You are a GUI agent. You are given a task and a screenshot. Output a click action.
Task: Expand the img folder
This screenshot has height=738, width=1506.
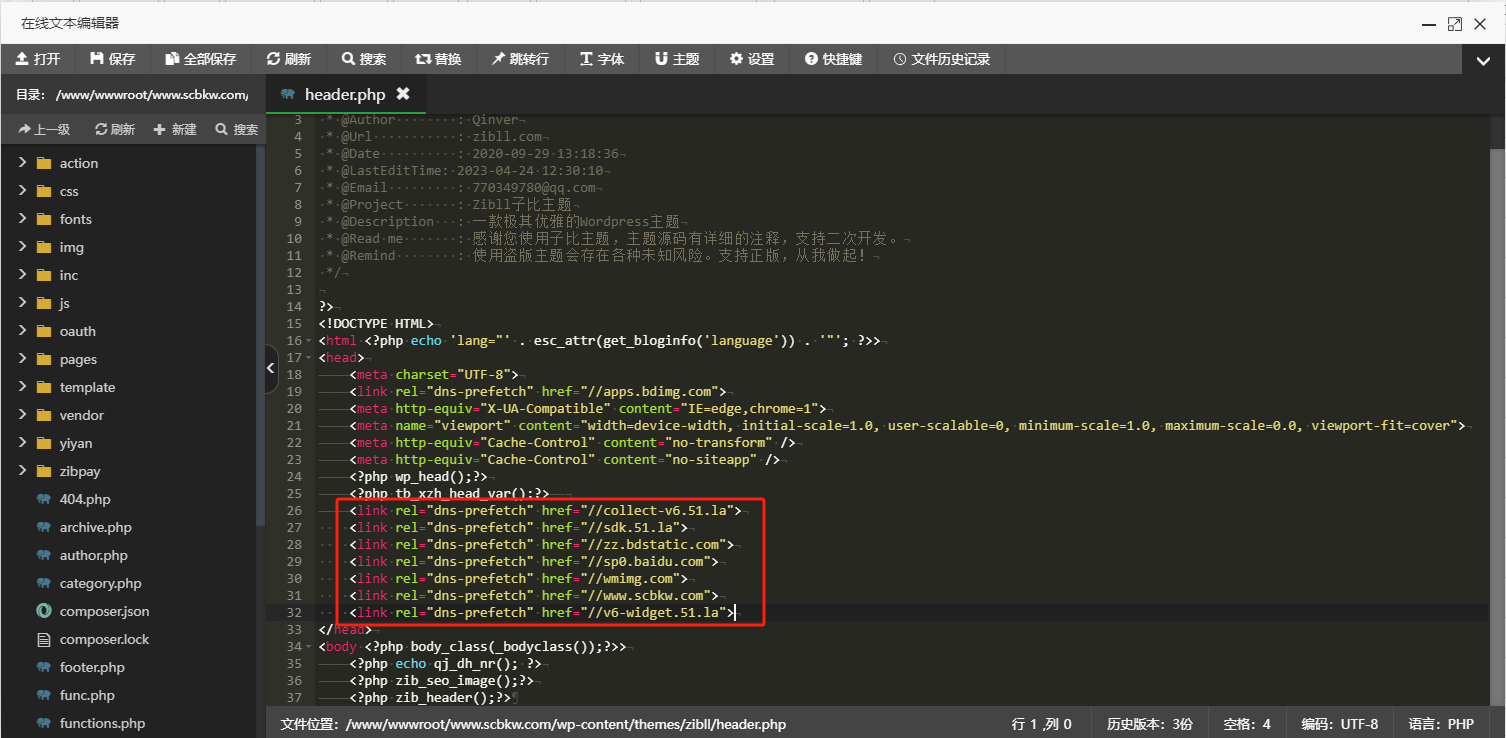click(22, 247)
